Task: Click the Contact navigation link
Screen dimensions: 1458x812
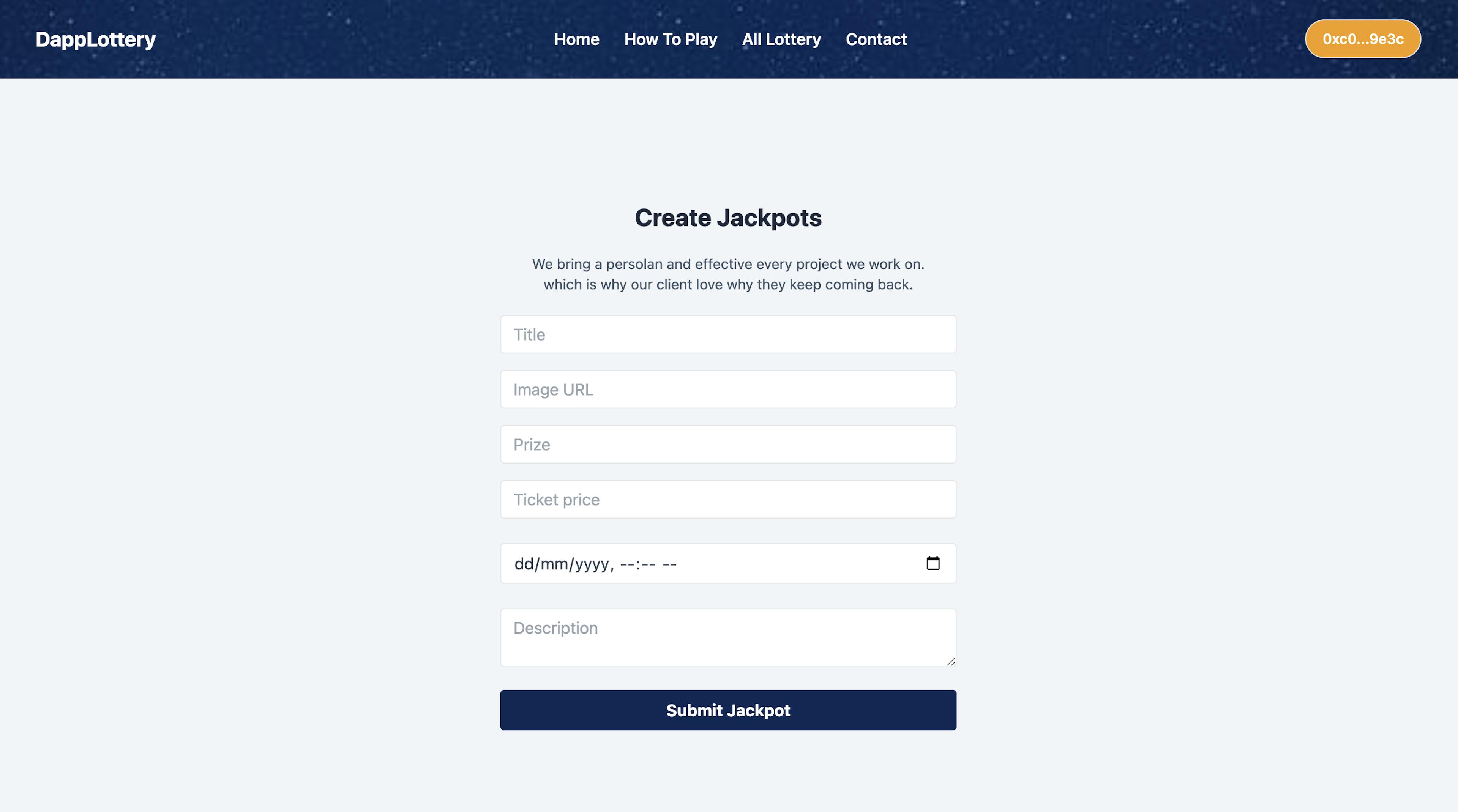Action: point(875,38)
